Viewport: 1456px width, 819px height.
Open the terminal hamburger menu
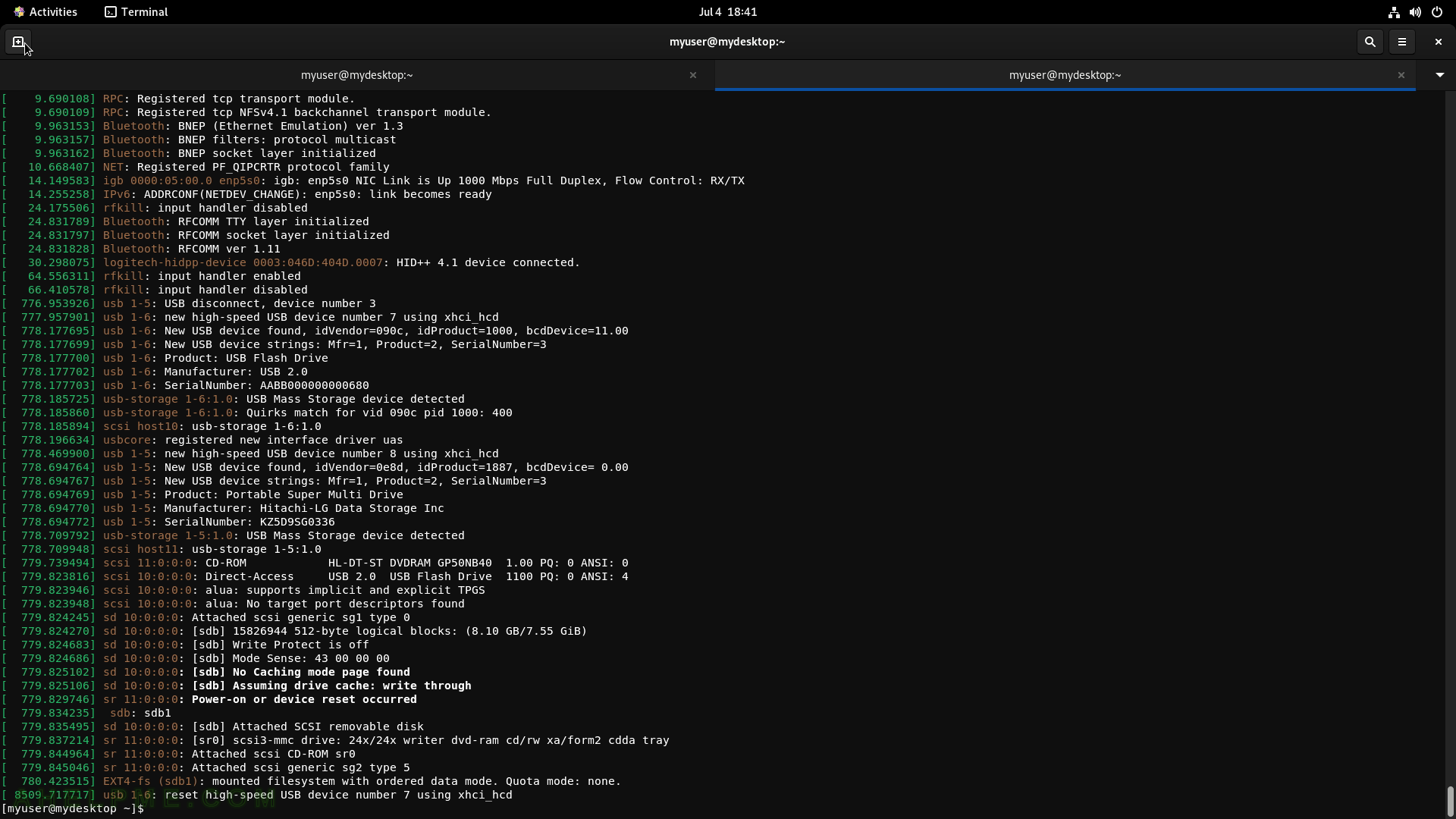click(1401, 42)
